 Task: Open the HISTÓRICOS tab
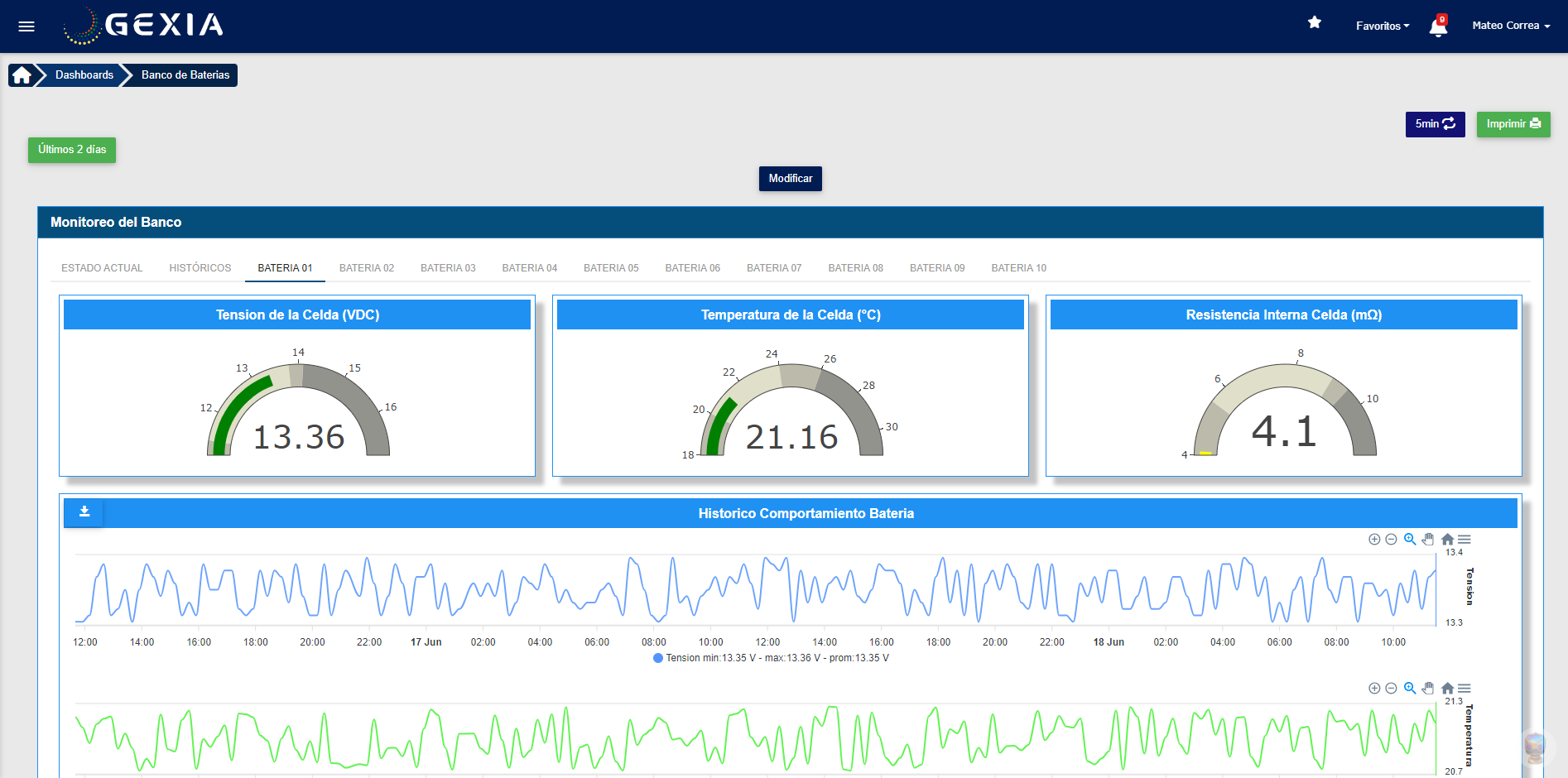(200, 267)
